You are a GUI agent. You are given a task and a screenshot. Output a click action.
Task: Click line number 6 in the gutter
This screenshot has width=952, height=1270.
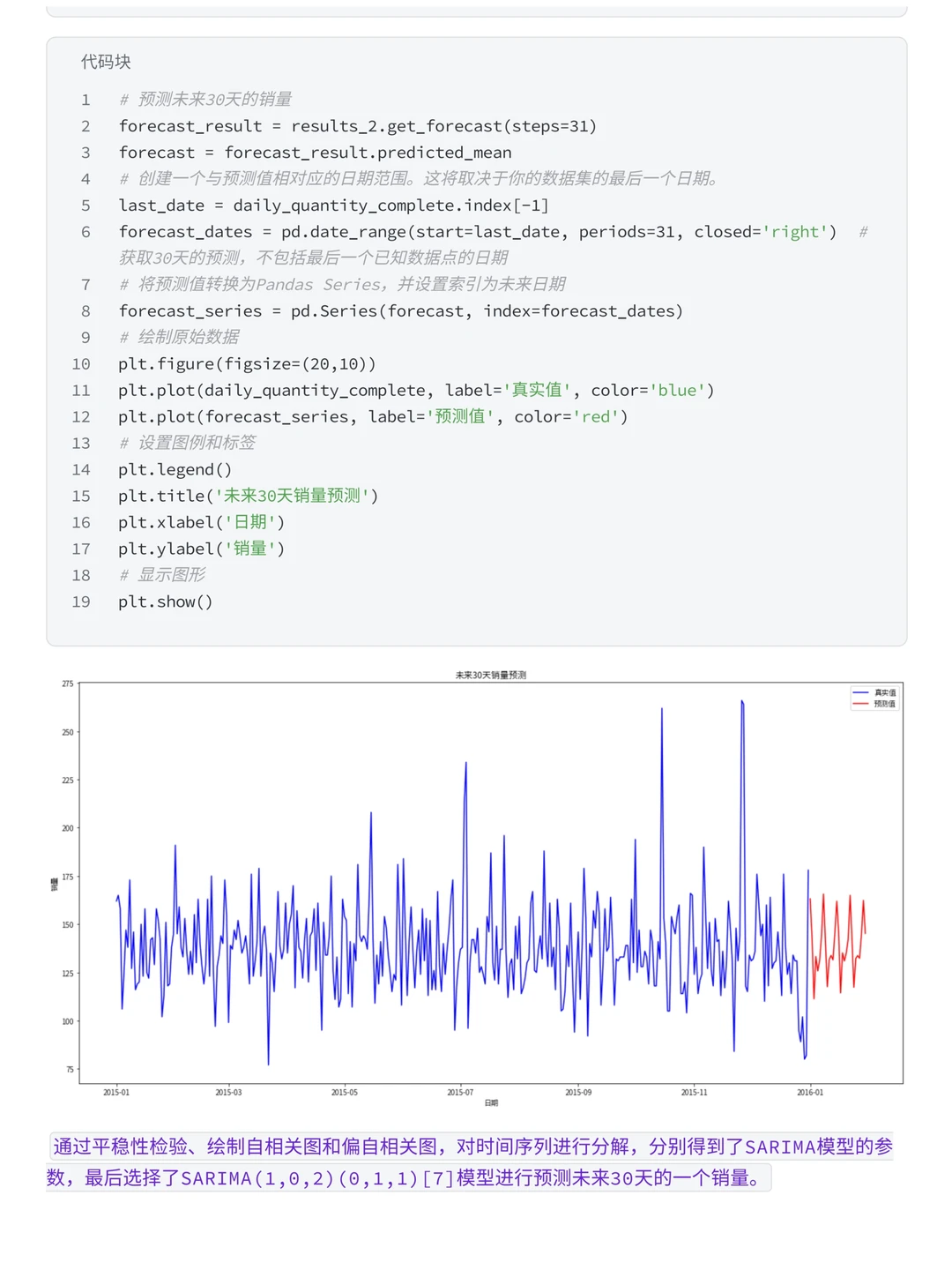[x=86, y=232]
